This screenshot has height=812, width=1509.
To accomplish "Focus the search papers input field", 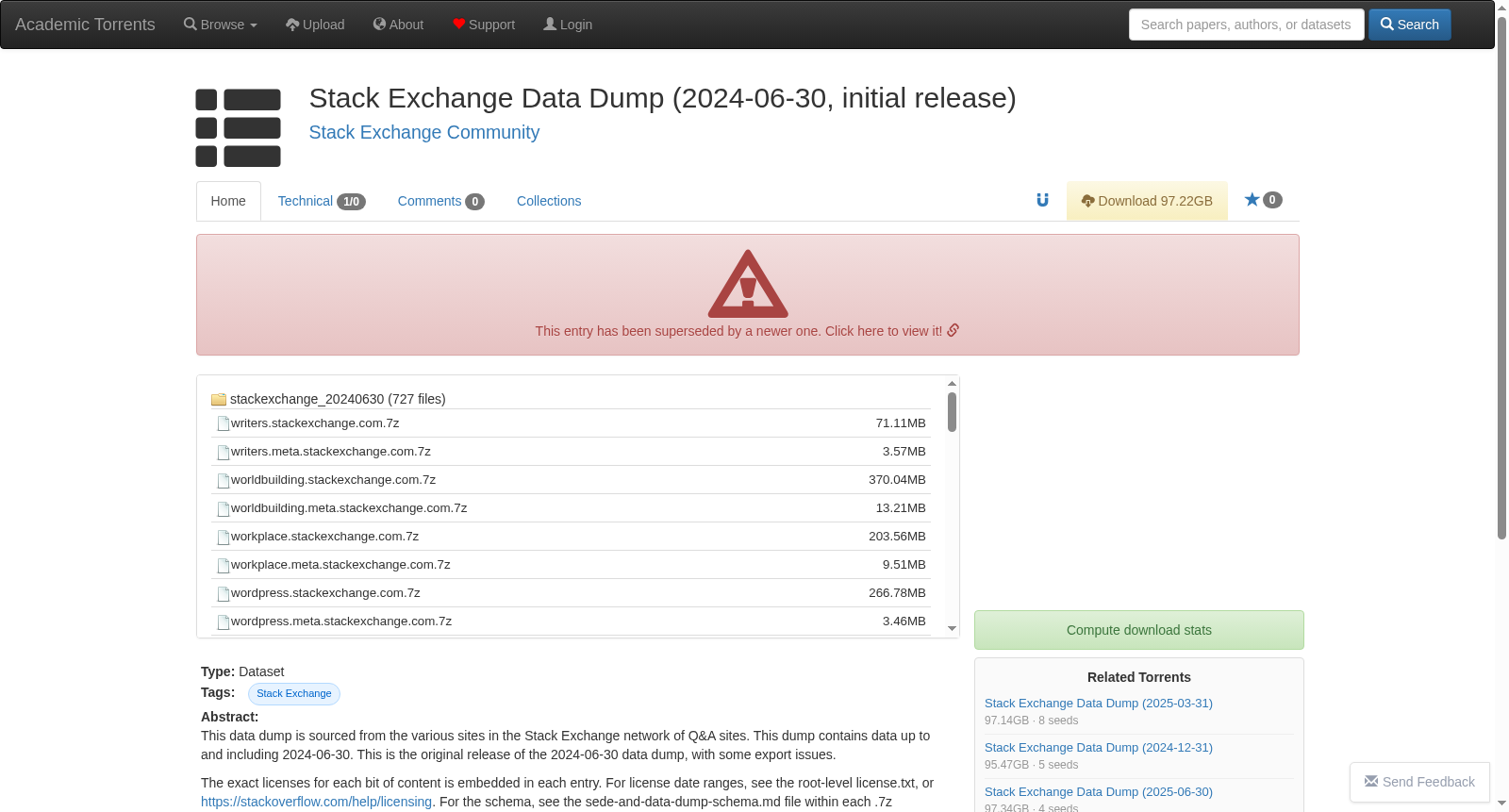I will pyautogui.click(x=1246, y=25).
